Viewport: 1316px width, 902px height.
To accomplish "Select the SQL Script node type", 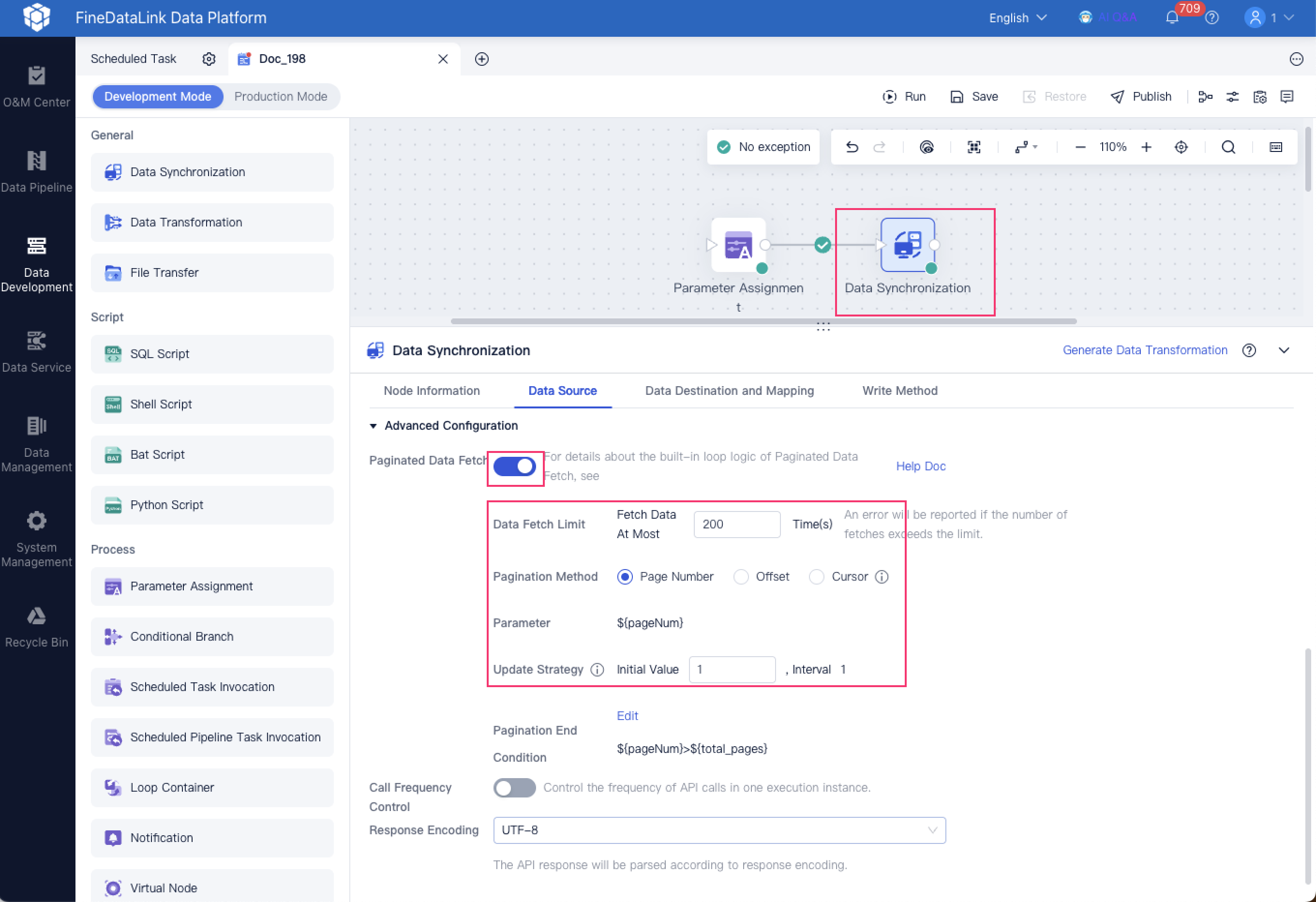I will pos(212,354).
